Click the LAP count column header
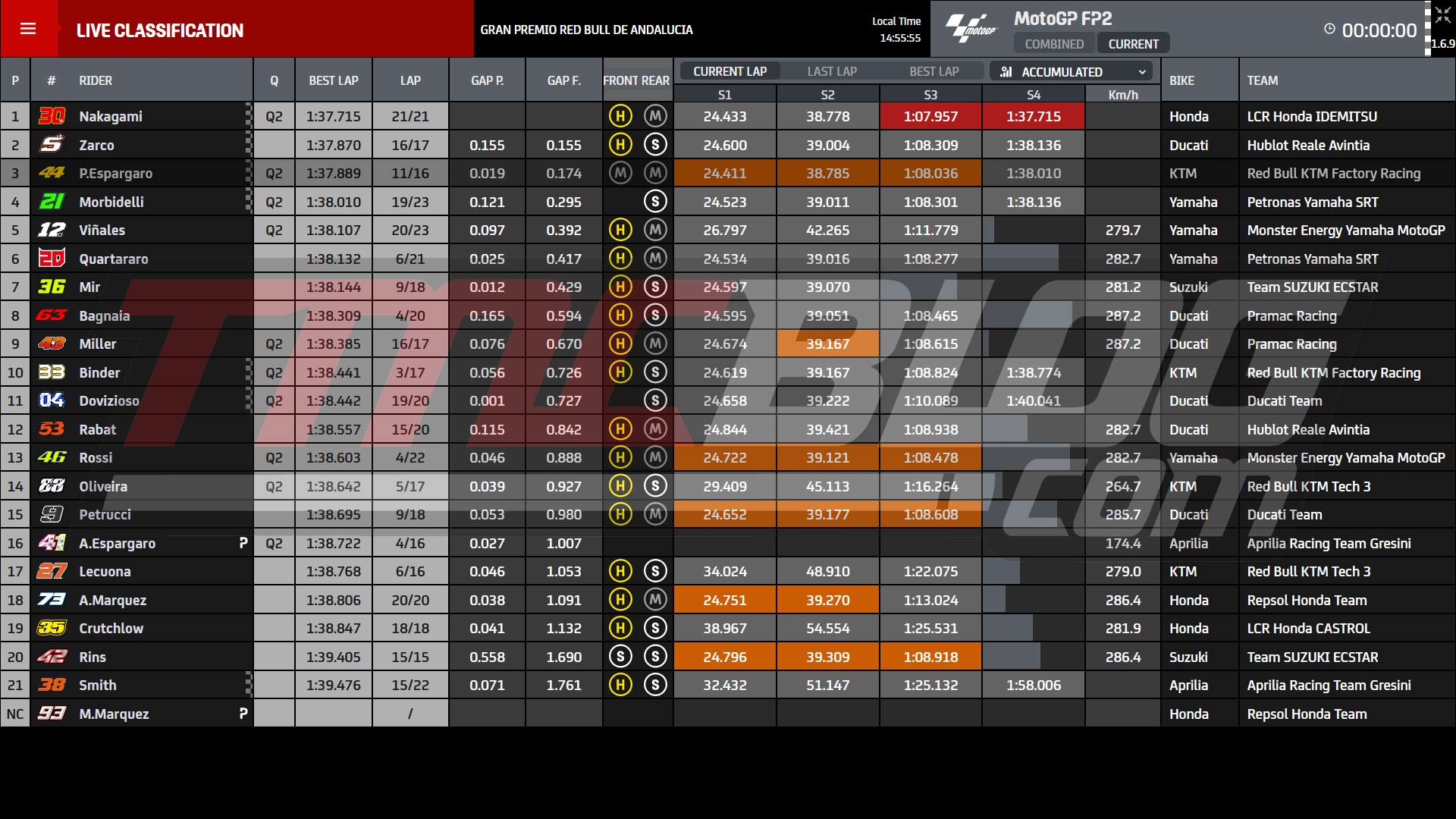 click(410, 80)
